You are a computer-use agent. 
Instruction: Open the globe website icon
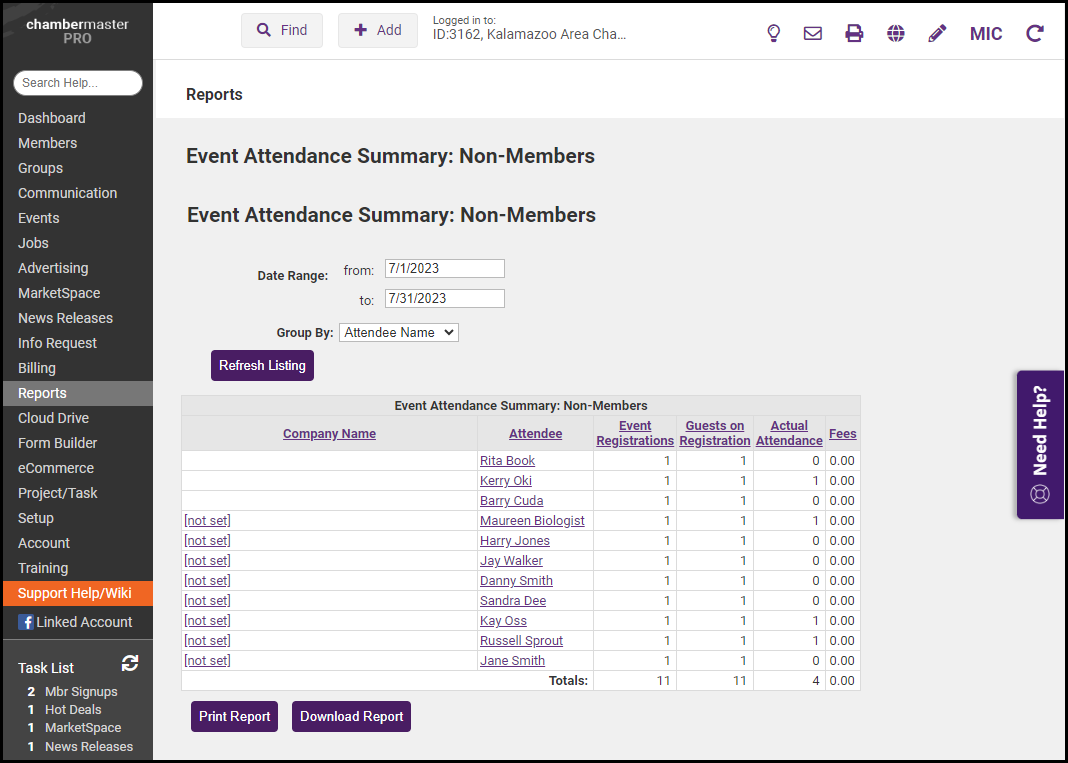(896, 33)
